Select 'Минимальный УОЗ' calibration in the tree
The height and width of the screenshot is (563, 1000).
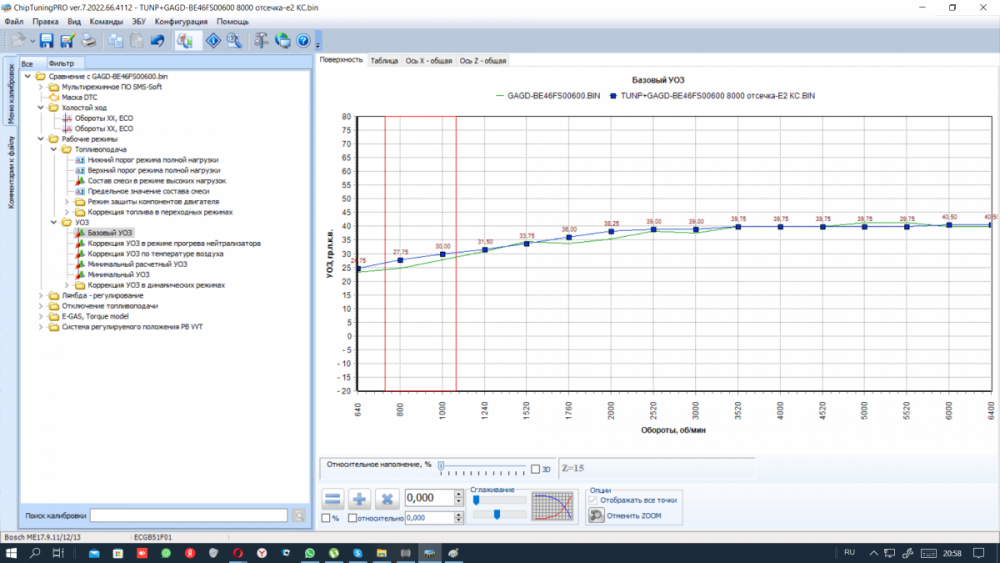118,274
